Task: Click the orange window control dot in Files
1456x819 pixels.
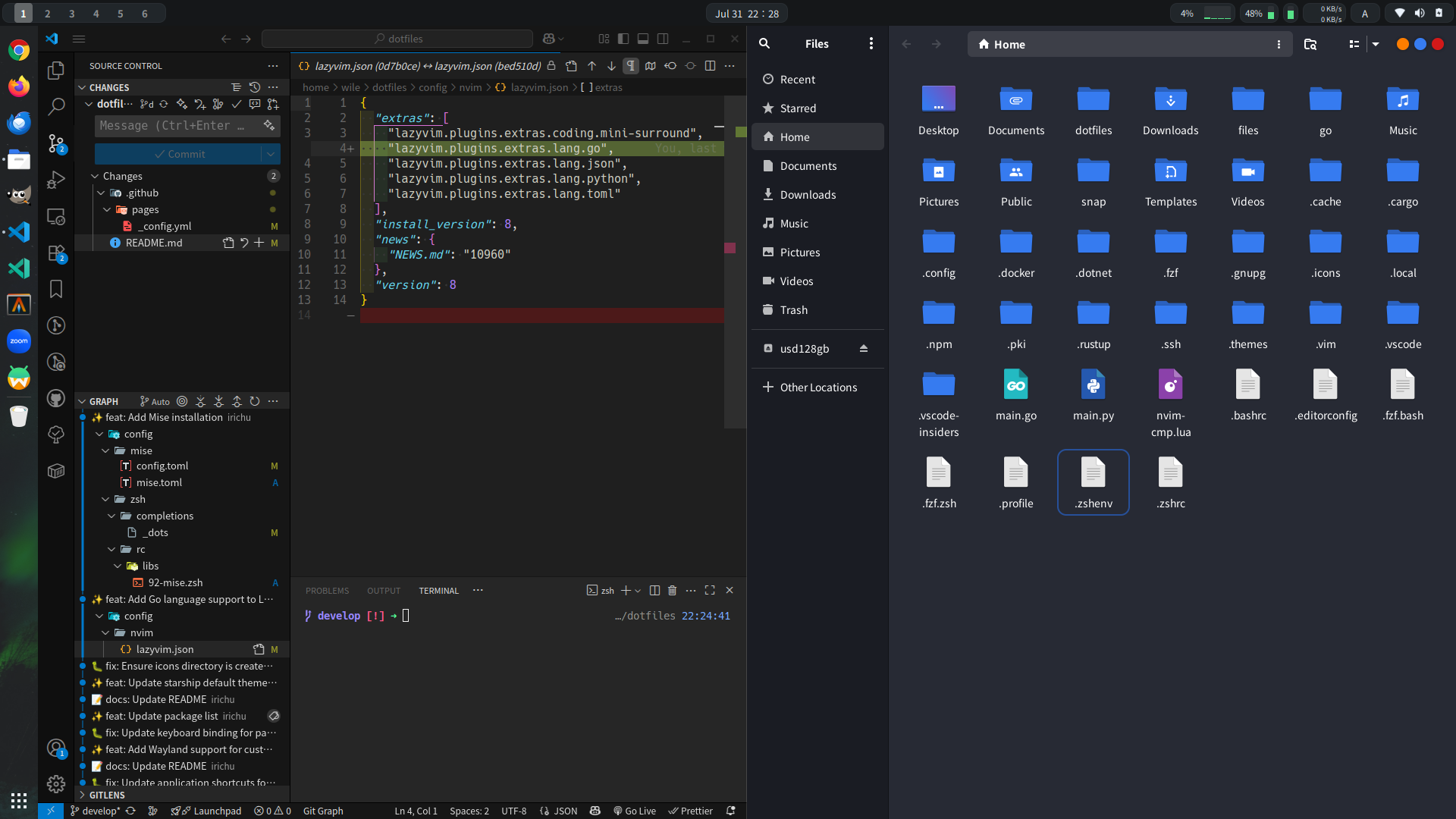Action: coord(1403,44)
